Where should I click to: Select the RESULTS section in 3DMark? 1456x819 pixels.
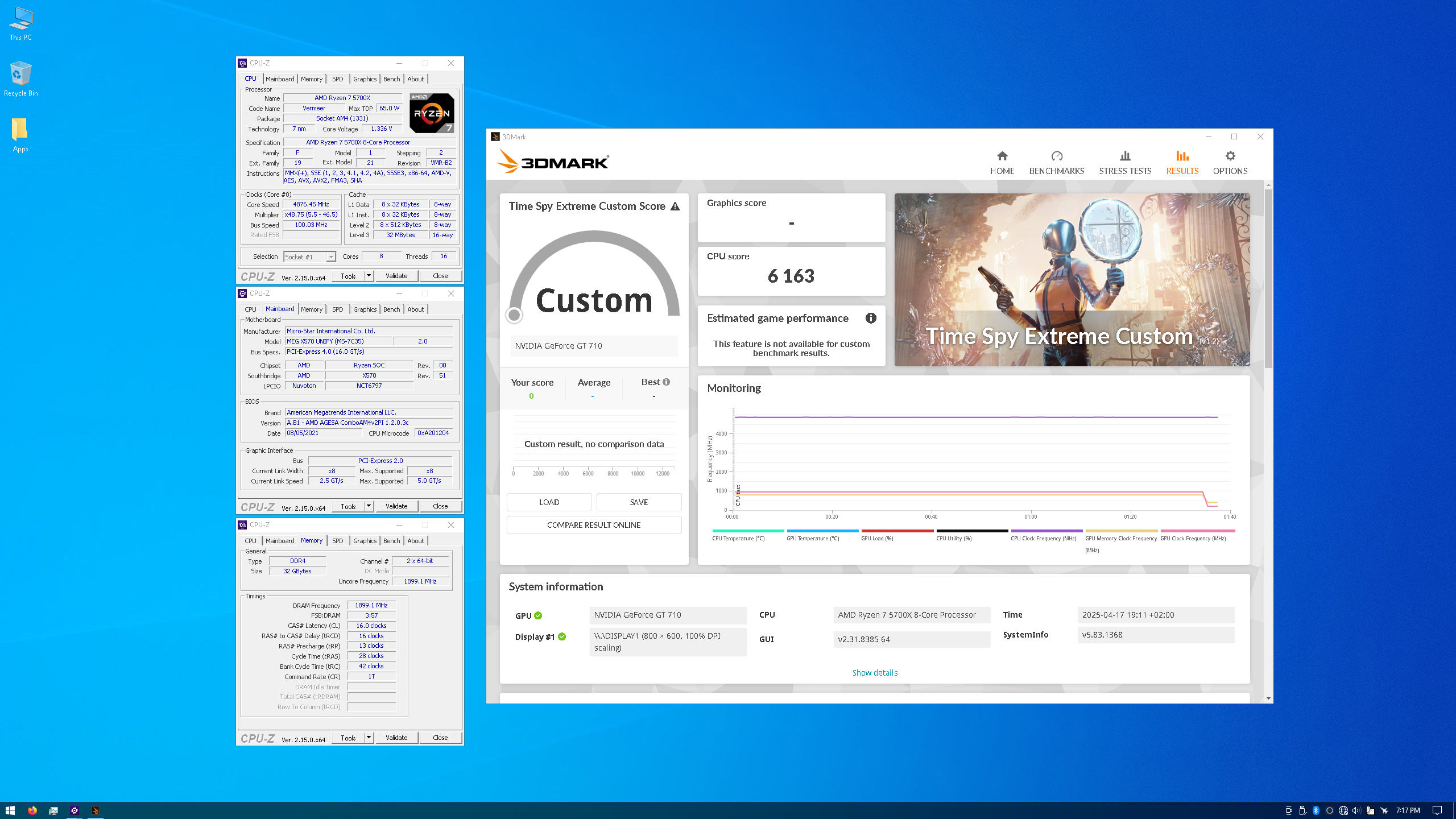click(x=1182, y=163)
